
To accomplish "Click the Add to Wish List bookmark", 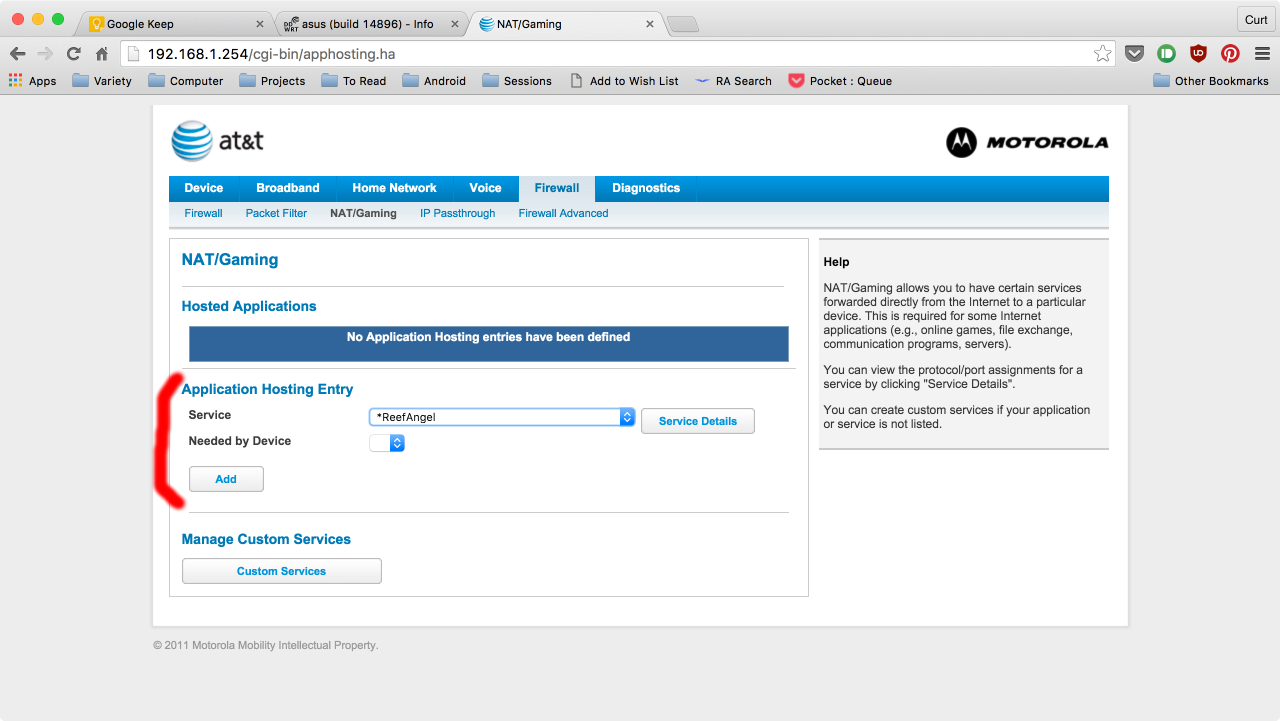I will click(x=624, y=81).
